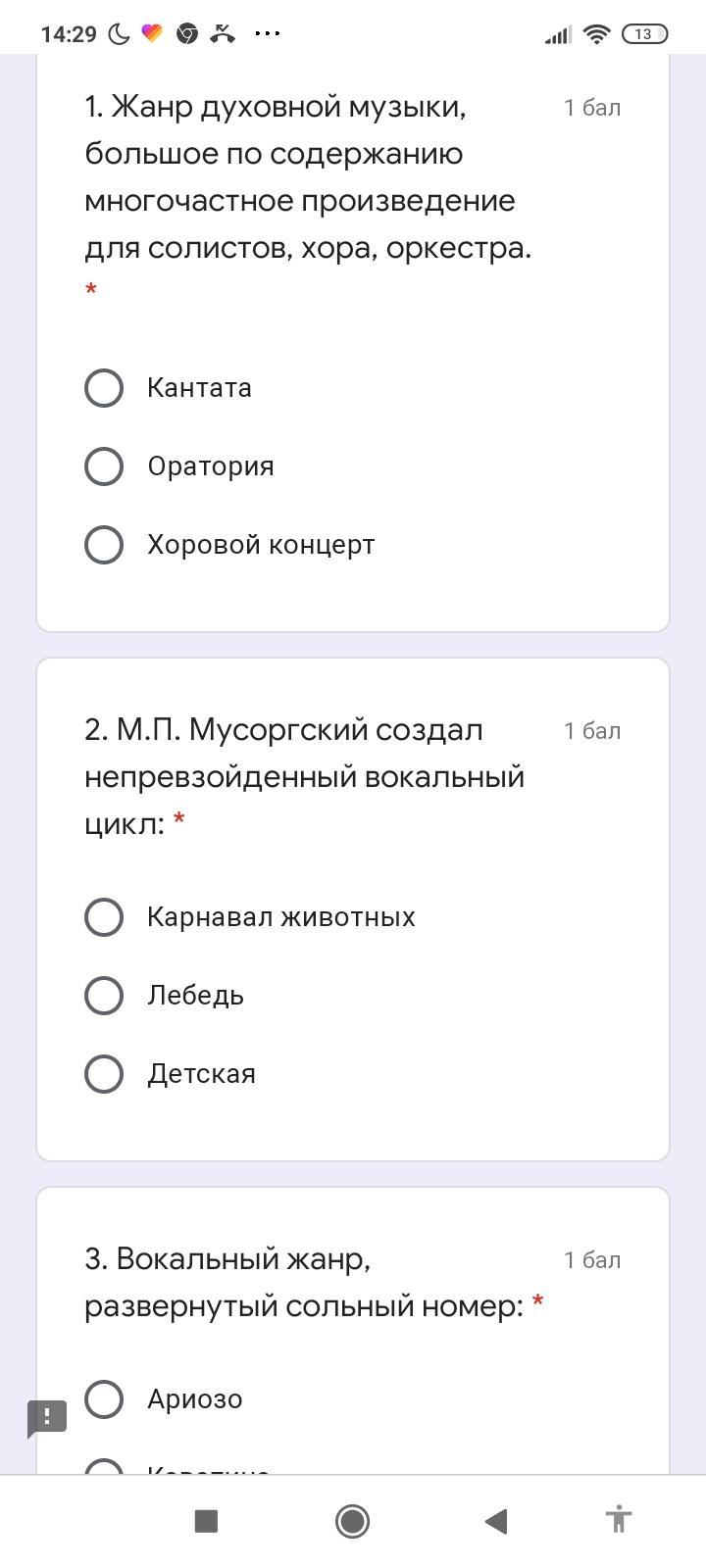The image size is (706, 1568).
Task: Select the Ариозо radio button
Action: coord(104,1399)
